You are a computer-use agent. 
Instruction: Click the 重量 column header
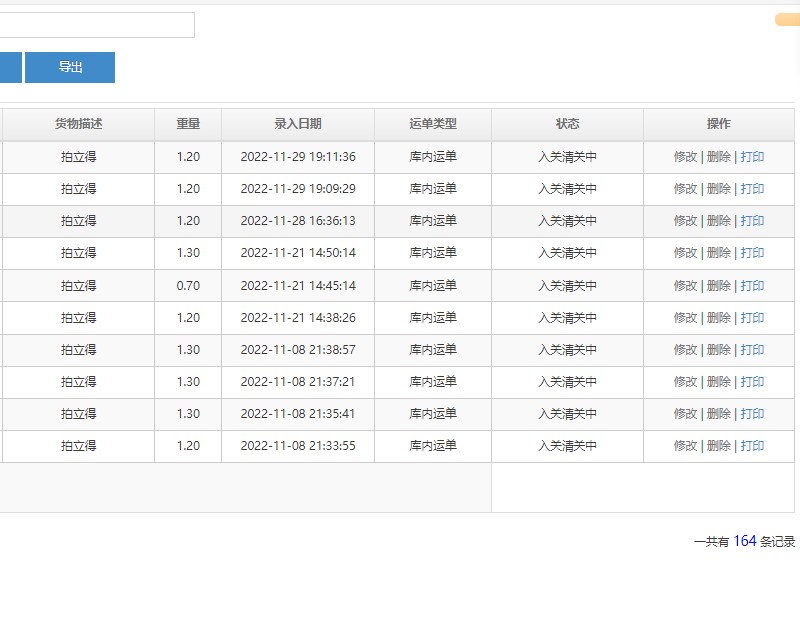[188, 124]
